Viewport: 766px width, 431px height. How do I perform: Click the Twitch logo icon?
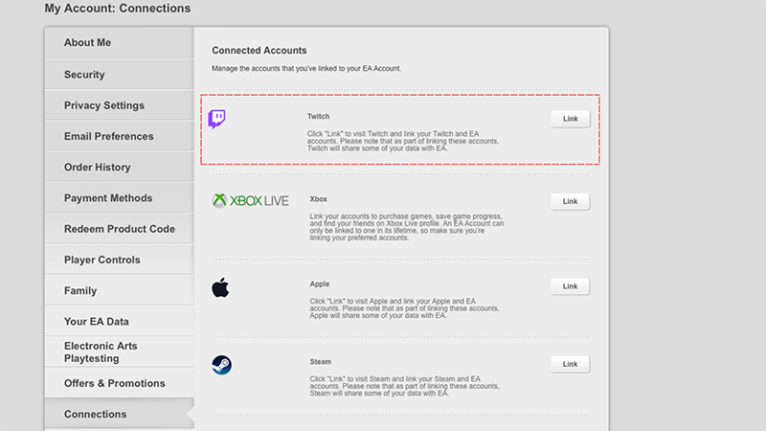(217, 119)
